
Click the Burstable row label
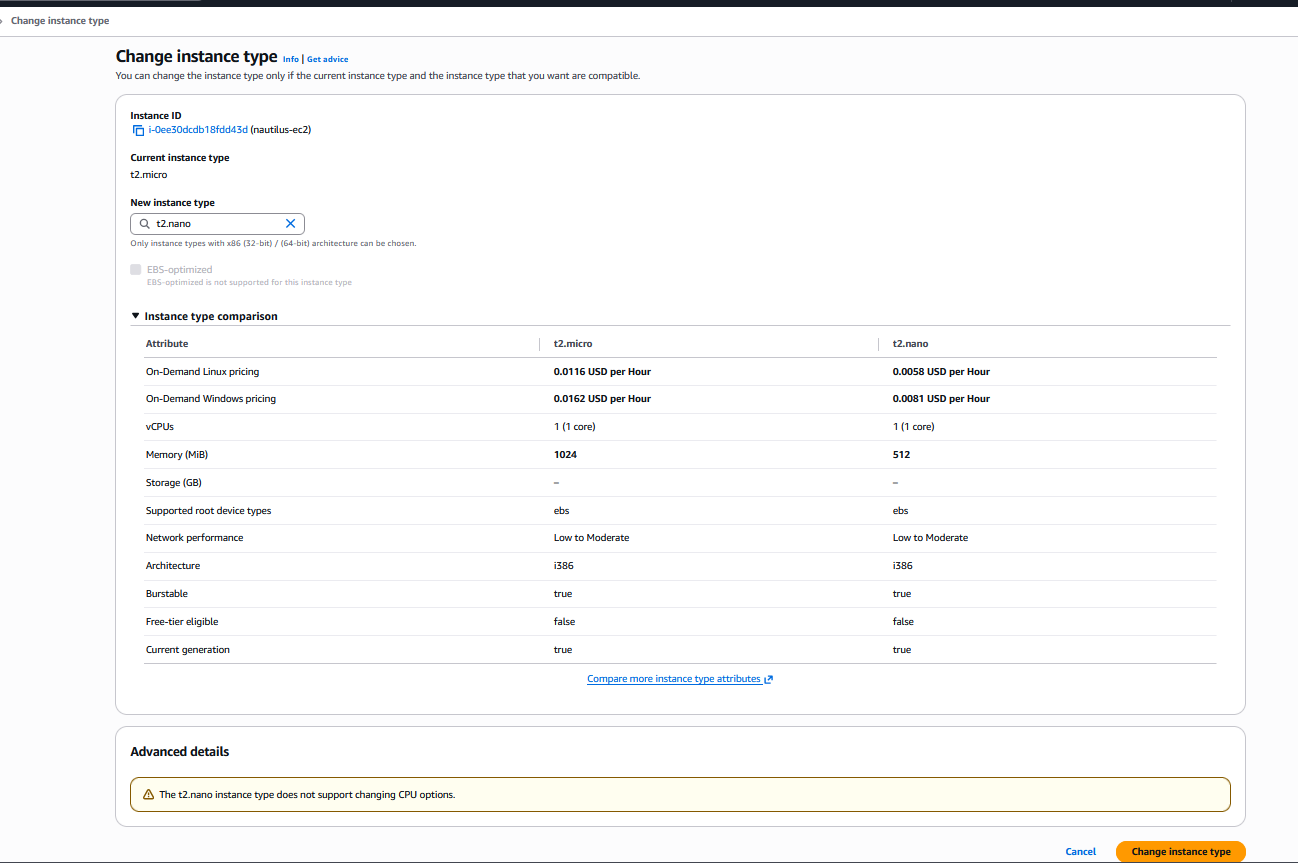point(167,594)
